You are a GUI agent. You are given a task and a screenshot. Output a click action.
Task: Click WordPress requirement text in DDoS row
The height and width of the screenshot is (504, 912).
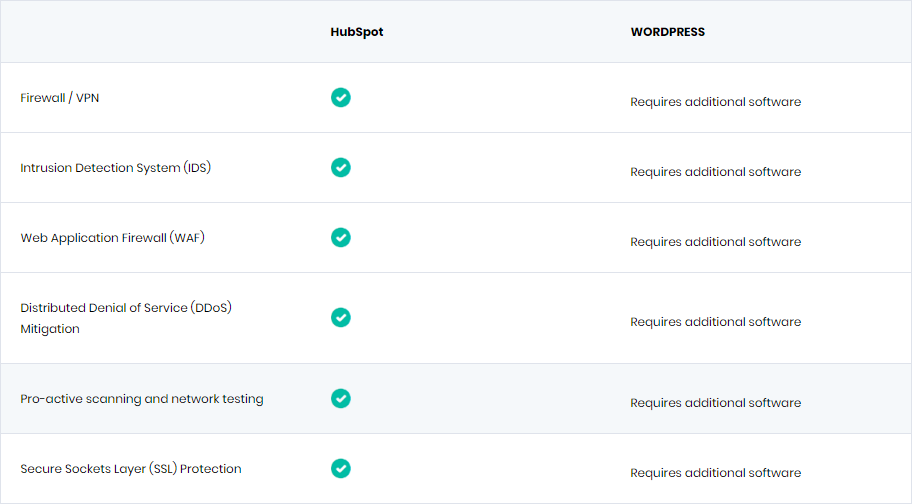click(715, 321)
